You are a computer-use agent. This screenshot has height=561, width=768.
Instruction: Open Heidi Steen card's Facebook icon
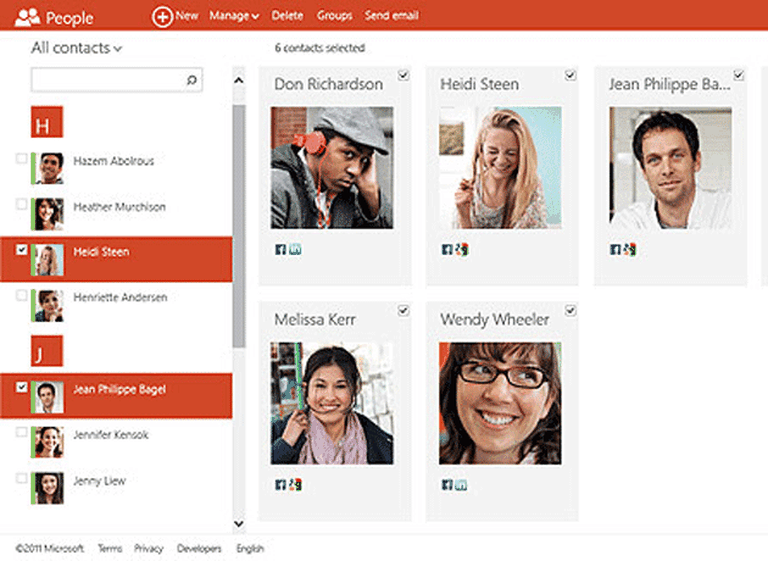click(447, 249)
